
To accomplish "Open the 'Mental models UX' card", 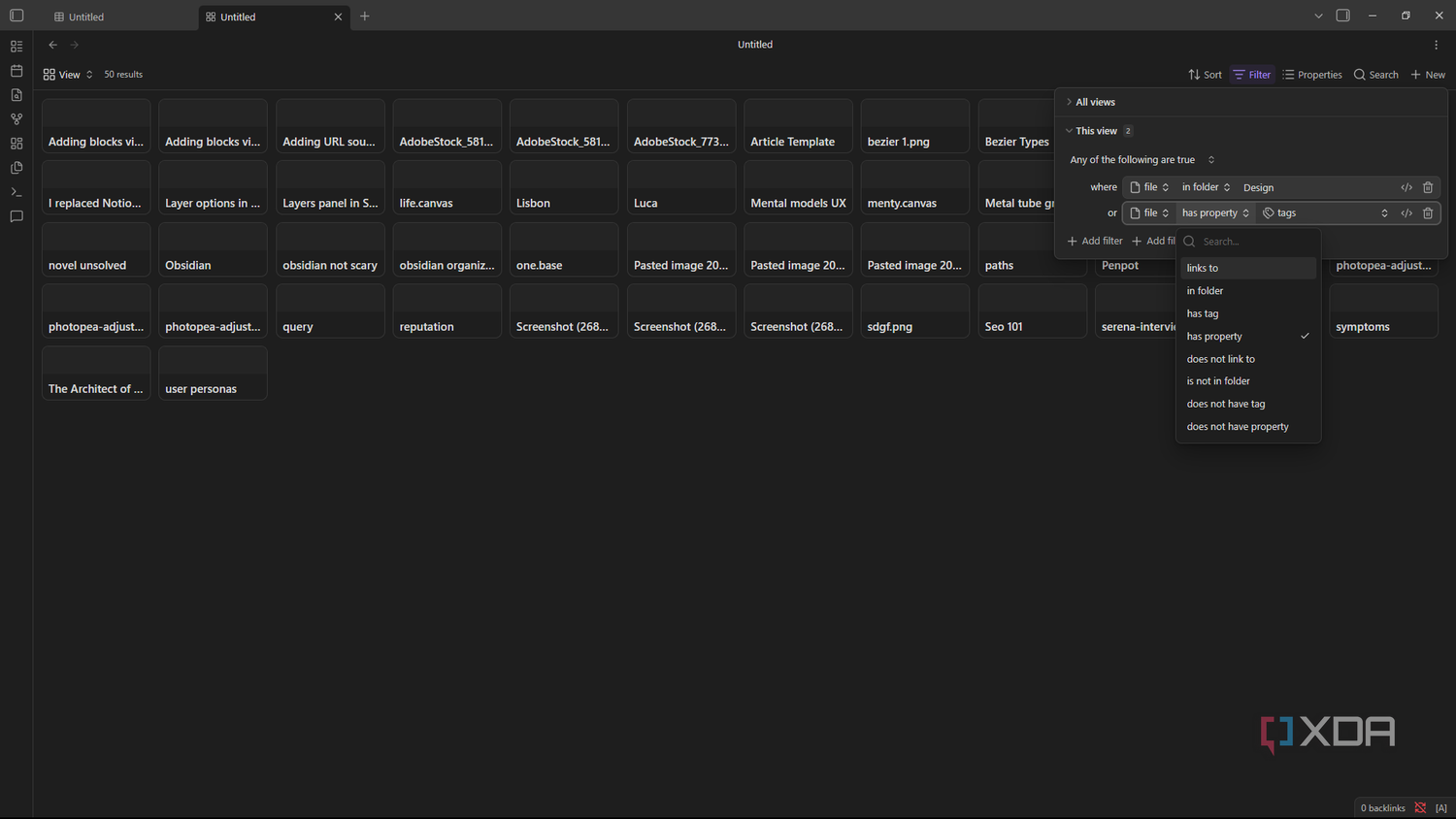I will 798,187.
